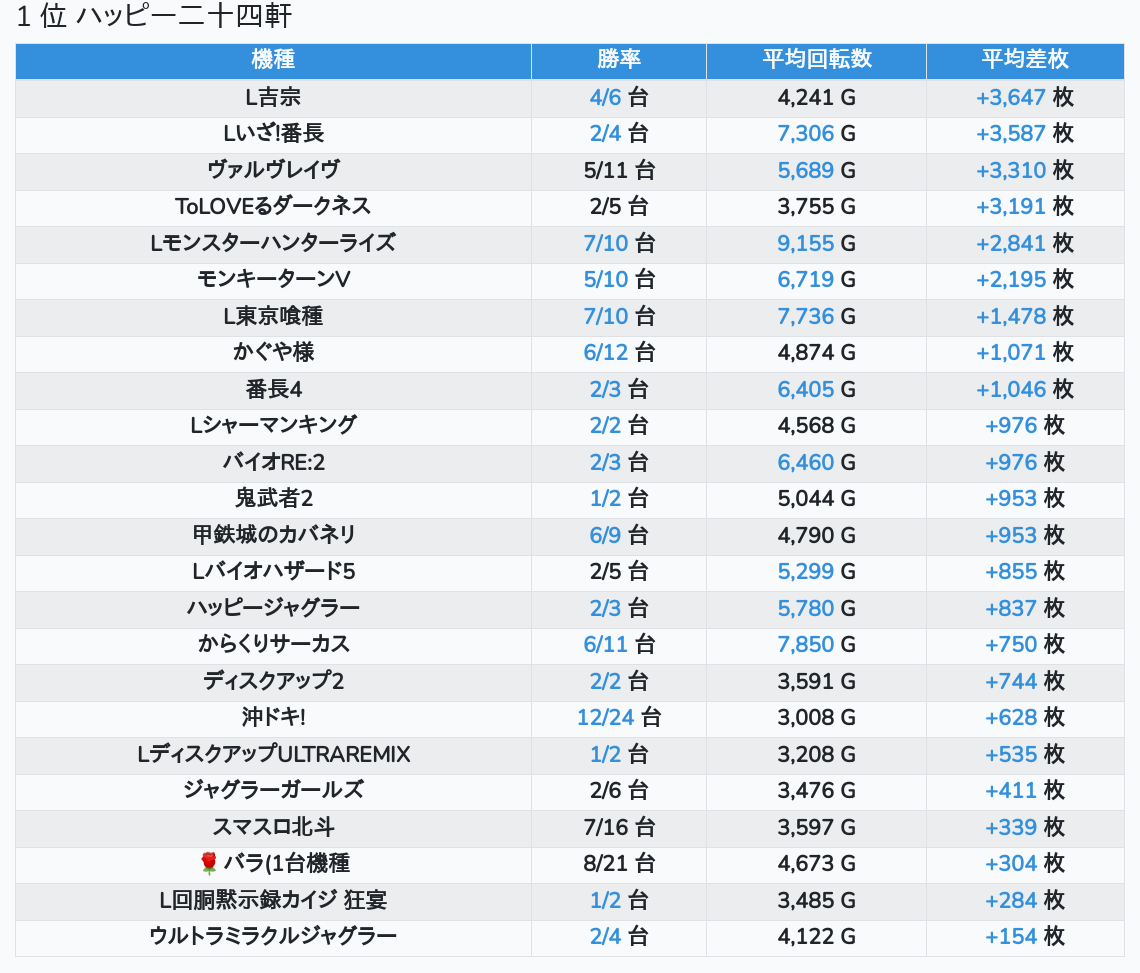This screenshot has width=1140, height=973.
Task: Click the +3,310 枚 average difference value
Action: coord(1024,170)
